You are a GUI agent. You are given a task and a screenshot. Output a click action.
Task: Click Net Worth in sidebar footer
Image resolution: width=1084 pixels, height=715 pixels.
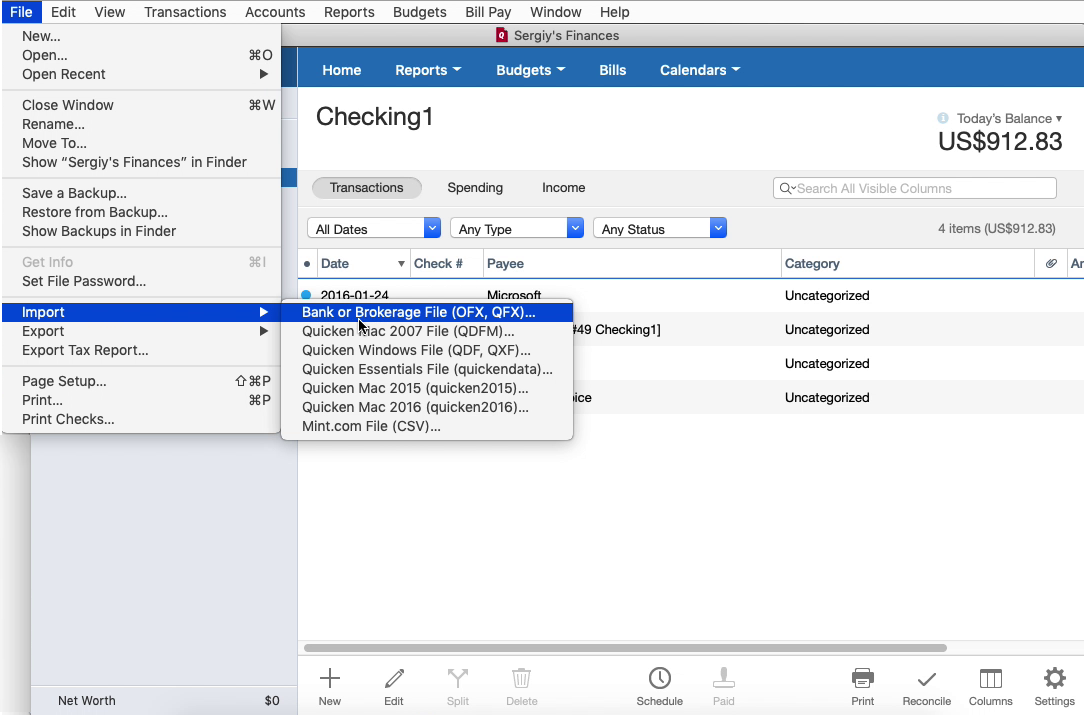(x=86, y=700)
